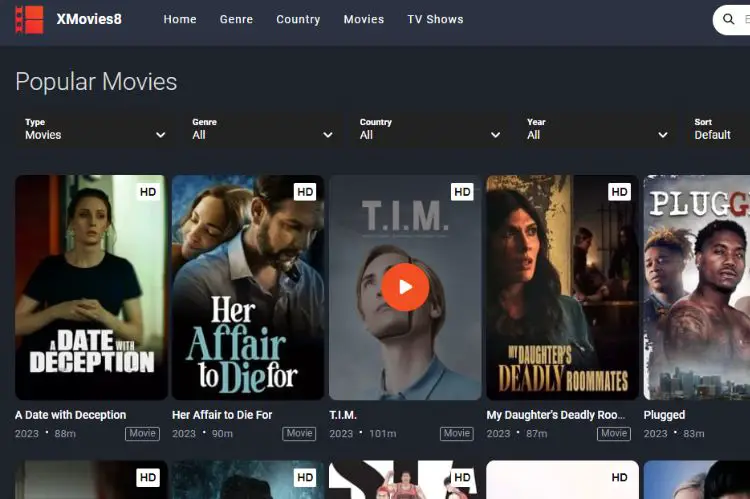Click Movie tag under T.I.M.

pos(457,433)
